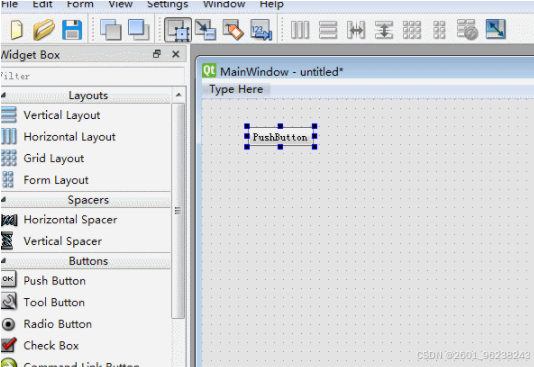Screen dimensions: 534x367
Task: Apply Lay Out Horizontally in Splitter icon
Action: 356,30
